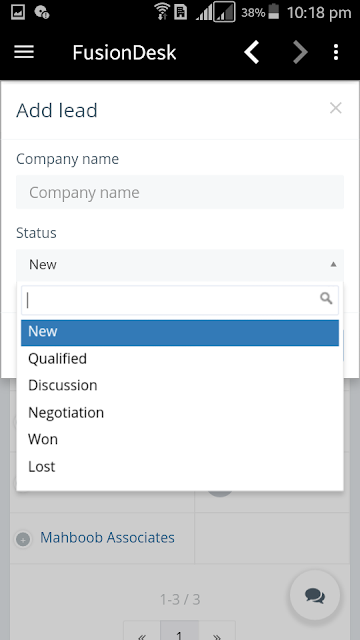Pick the Discussion status option
Image resolution: width=360 pixels, height=640 pixels.
180,385
